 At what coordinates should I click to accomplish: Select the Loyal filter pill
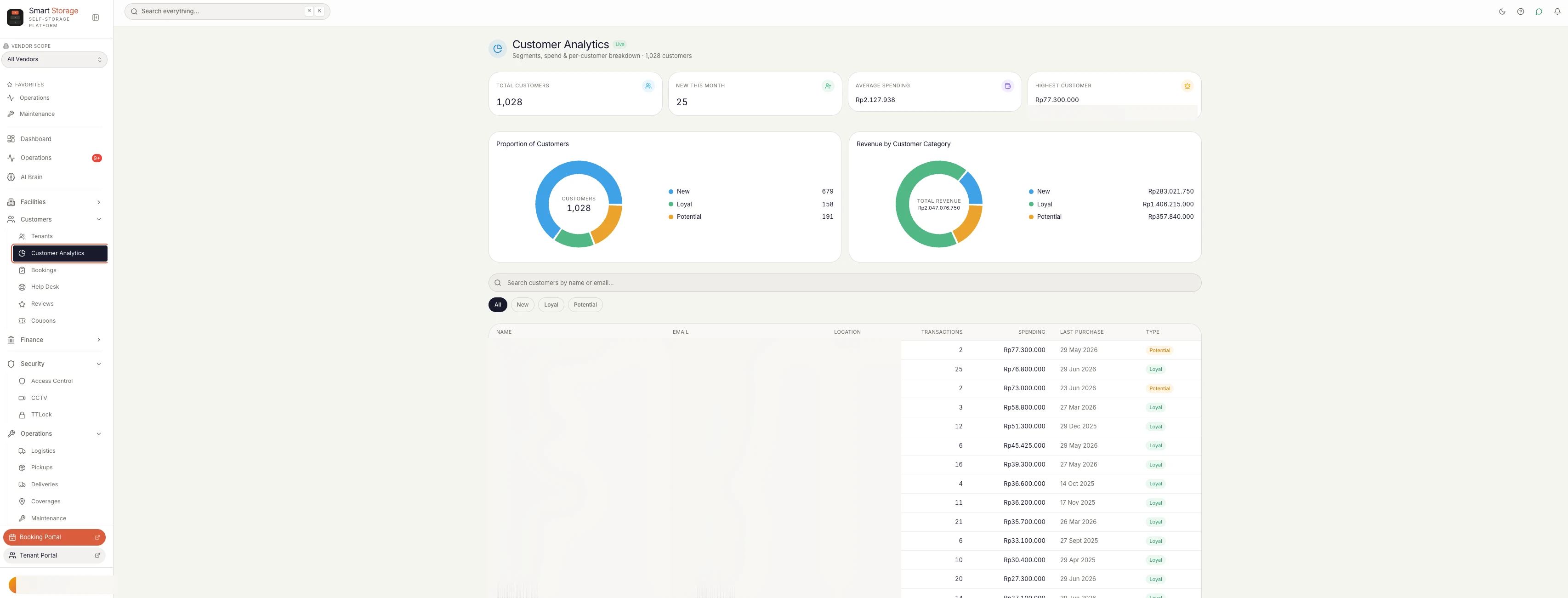551,304
